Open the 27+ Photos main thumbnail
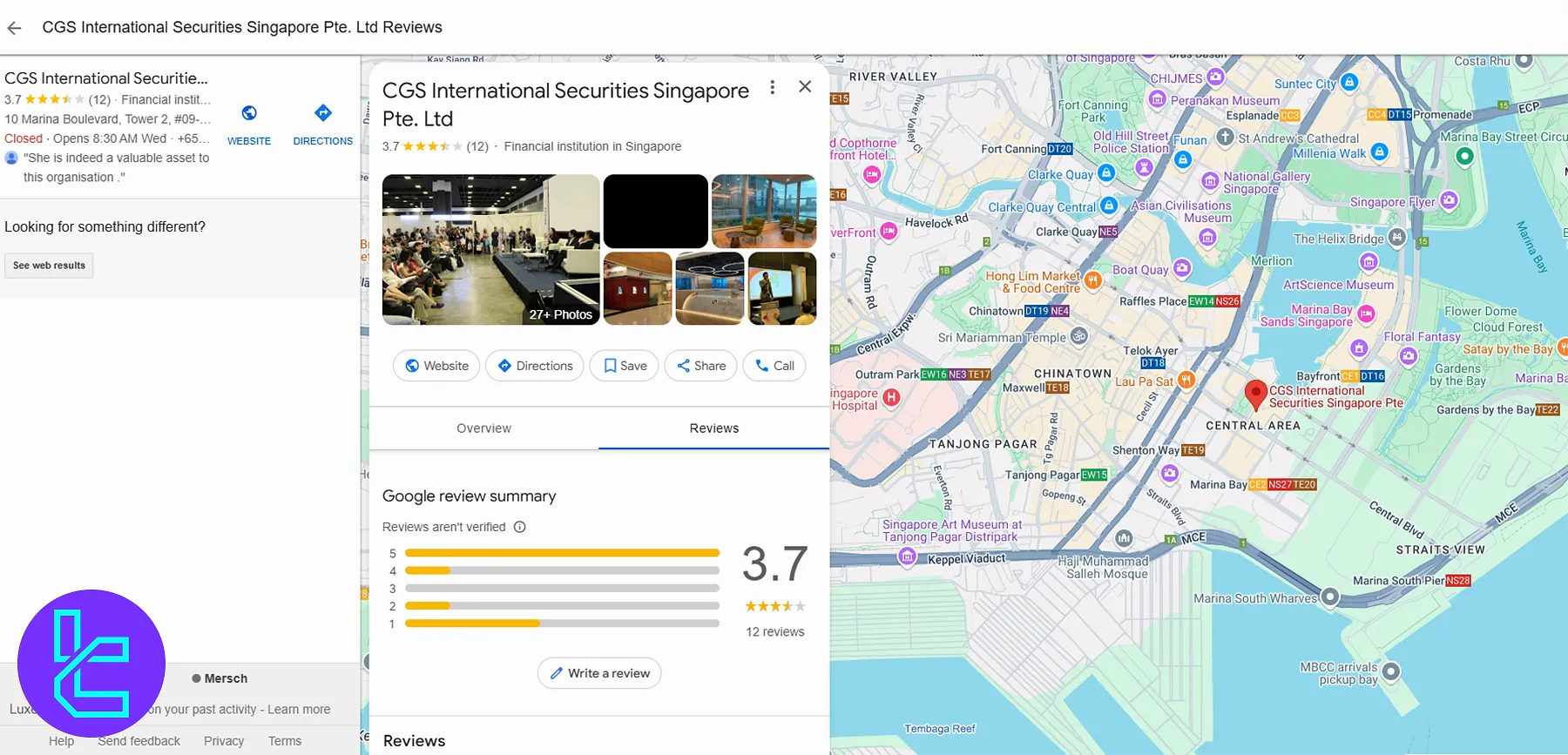The width and height of the screenshot is (1568, 755). click(x=490, y=250)
